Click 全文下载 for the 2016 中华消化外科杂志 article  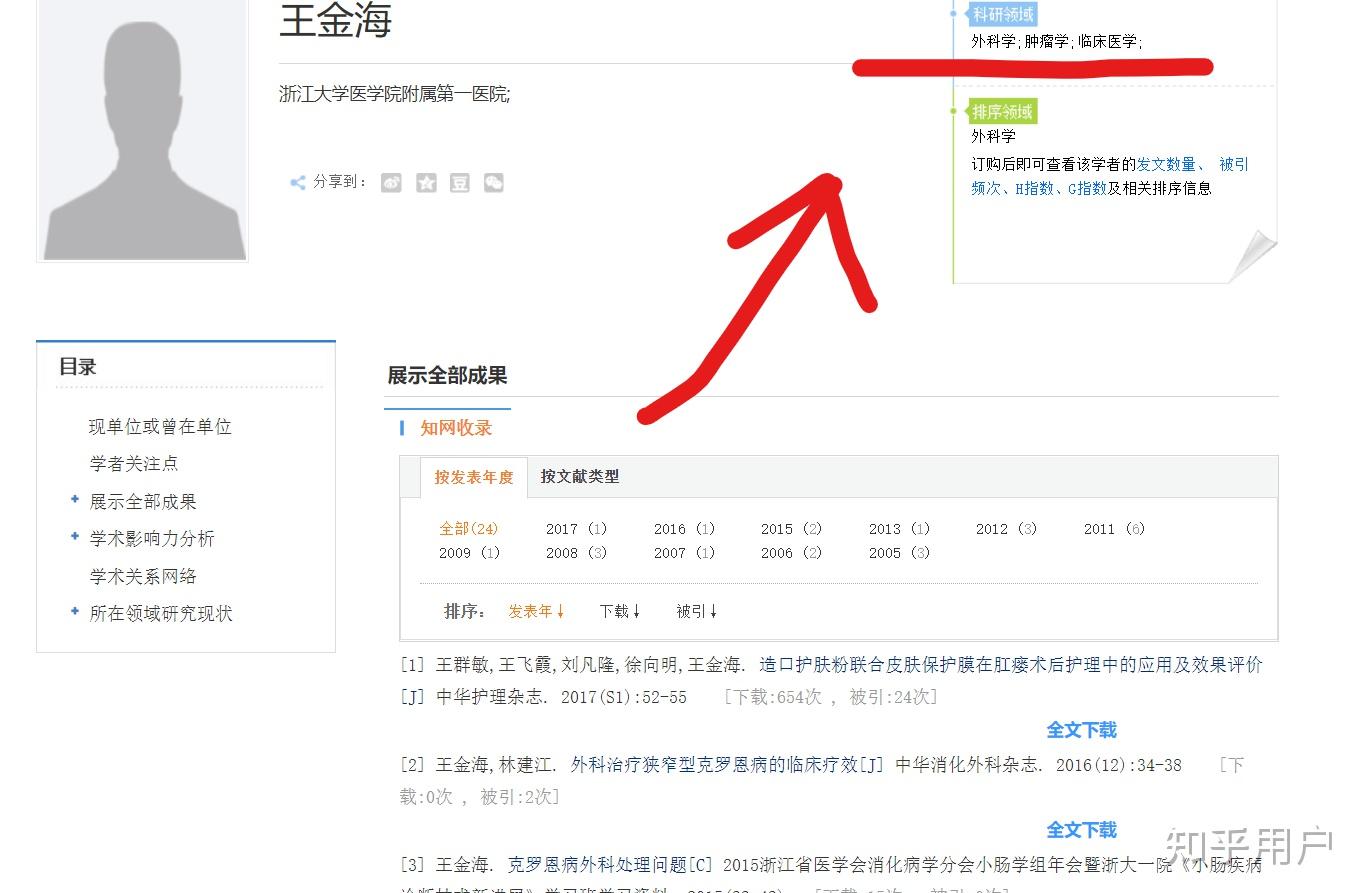coord(1082,830)
